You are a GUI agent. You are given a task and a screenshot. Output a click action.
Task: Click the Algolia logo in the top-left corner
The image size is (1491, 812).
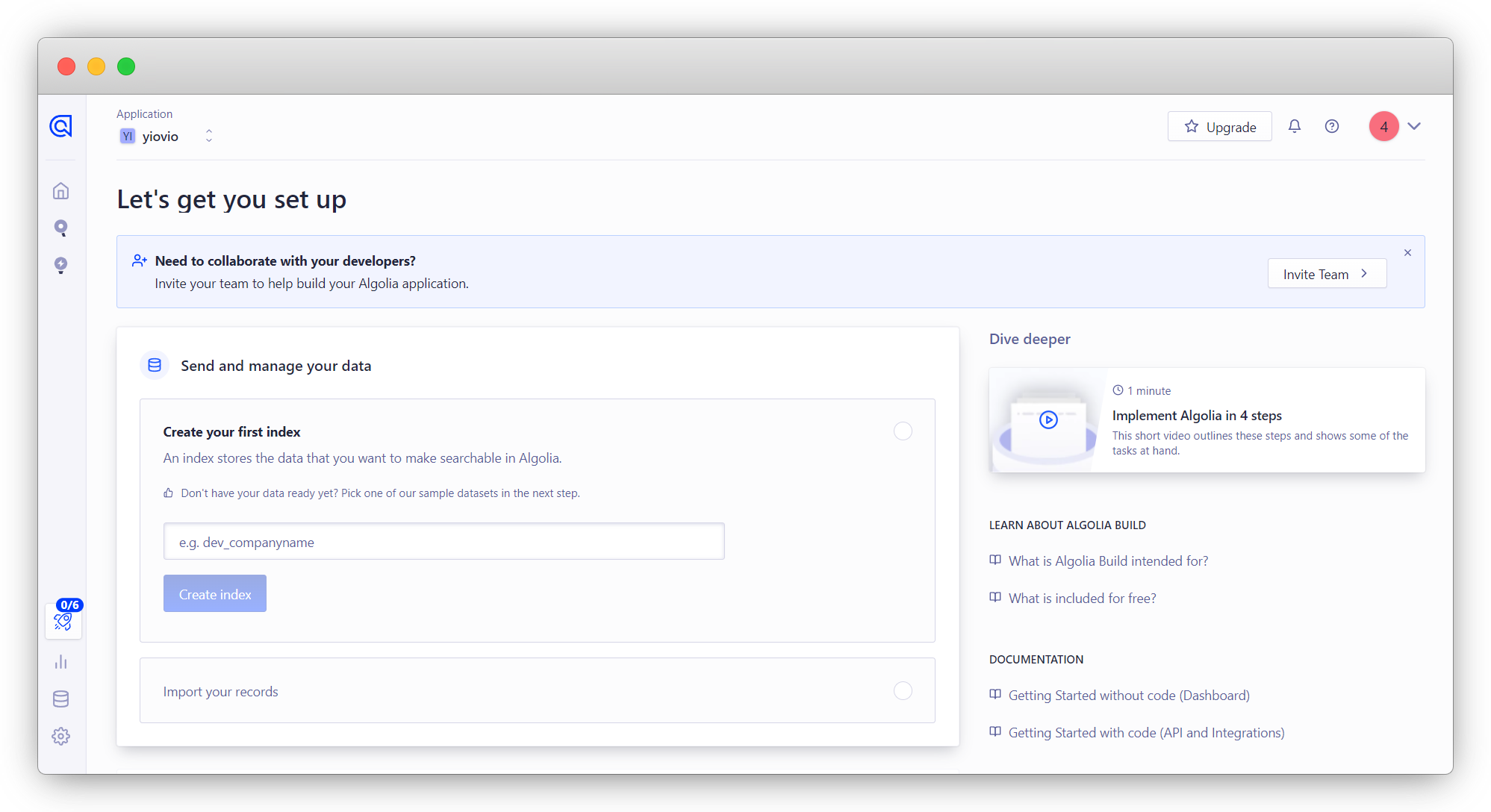click(61, 126)
